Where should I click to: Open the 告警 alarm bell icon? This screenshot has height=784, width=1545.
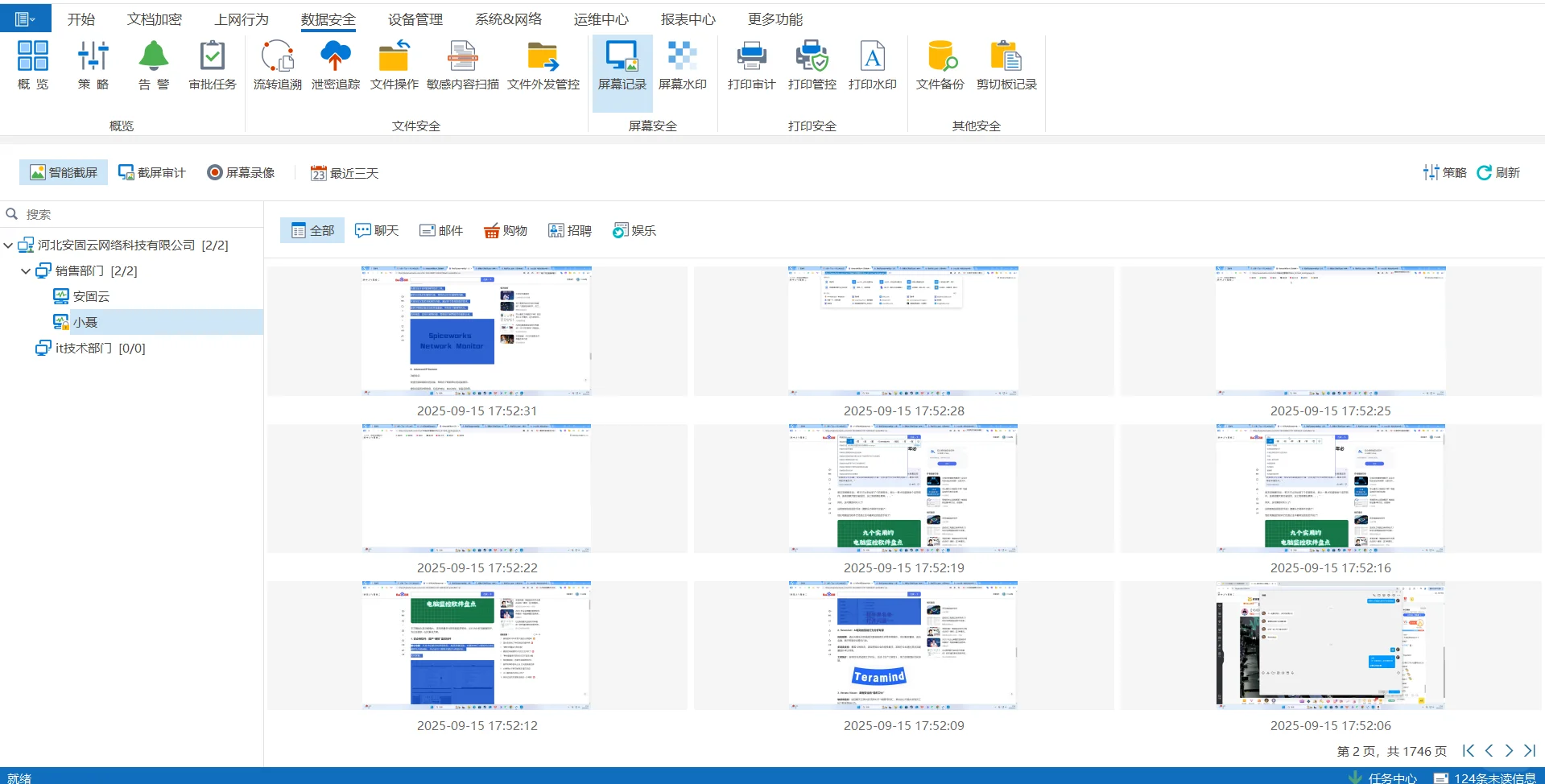[154, 65]
